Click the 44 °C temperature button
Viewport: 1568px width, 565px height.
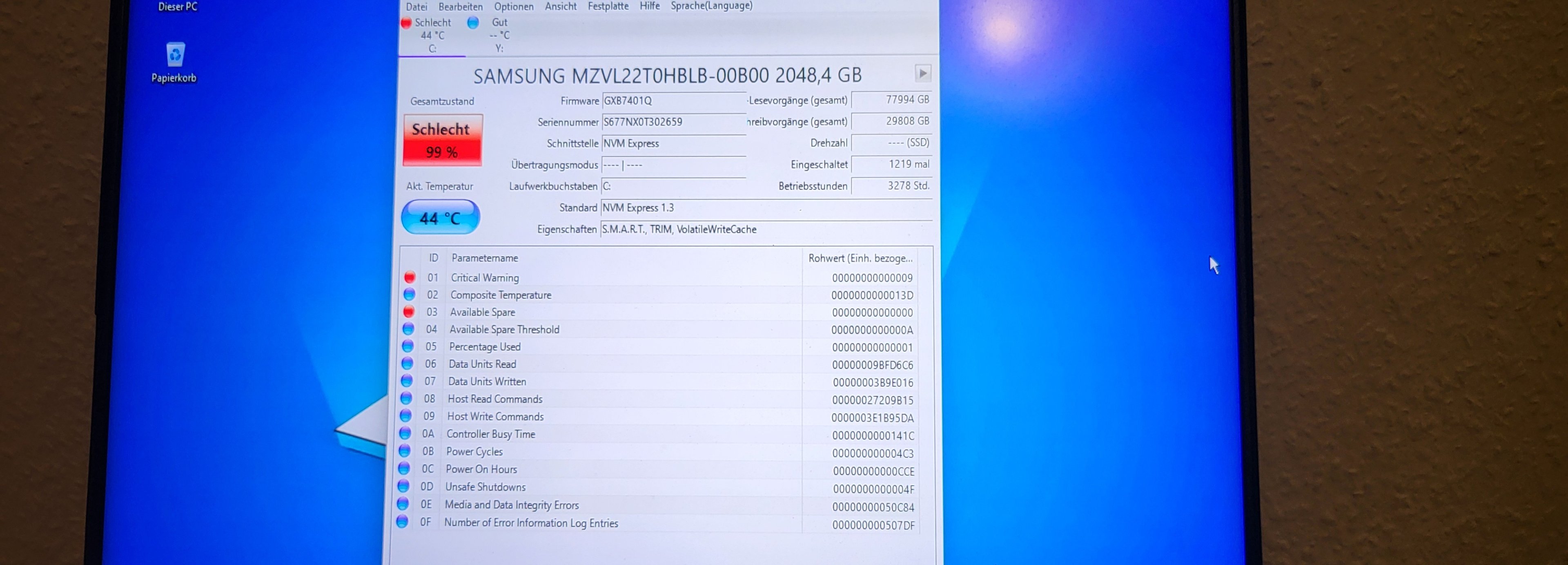(x=440, y=217)
